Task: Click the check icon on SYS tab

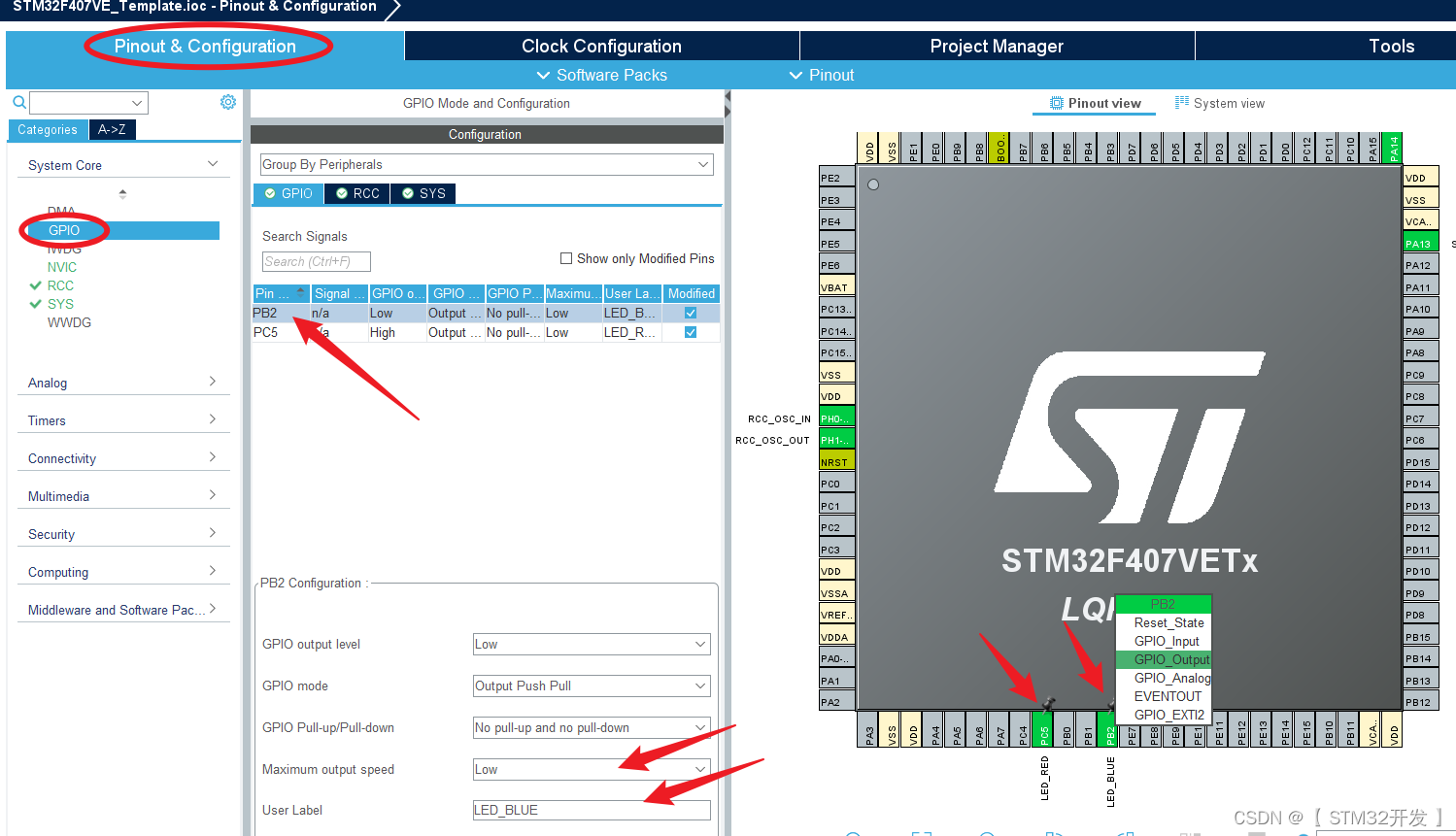Action: (408, 193)
